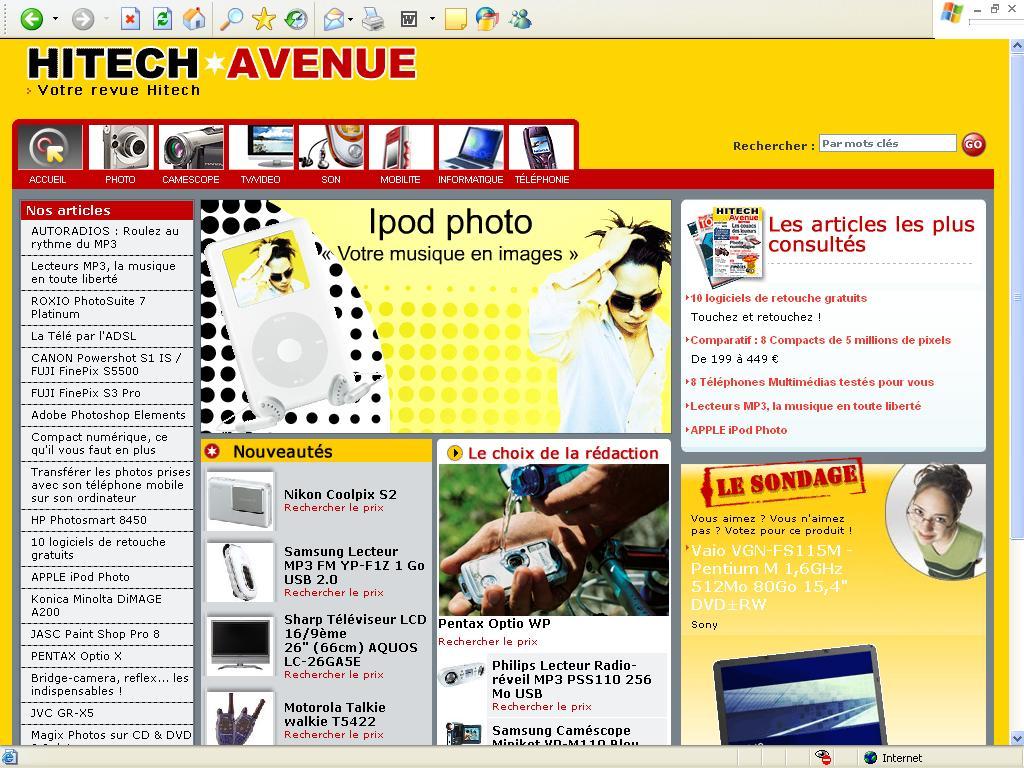Click the Samsung MP3 player thumbnail
This screenshot has height=768, width=1024.
[x=240, y=572]
